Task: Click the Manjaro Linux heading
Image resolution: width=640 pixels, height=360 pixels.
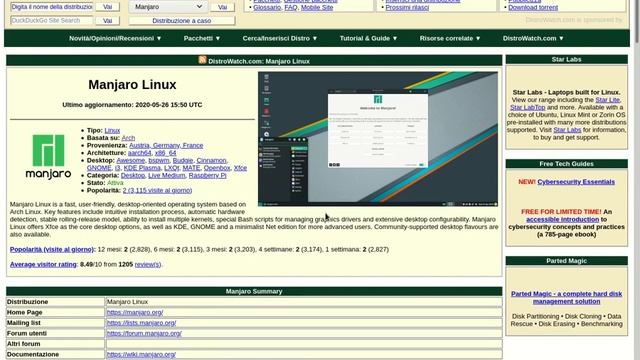Action: click(132, 84)
